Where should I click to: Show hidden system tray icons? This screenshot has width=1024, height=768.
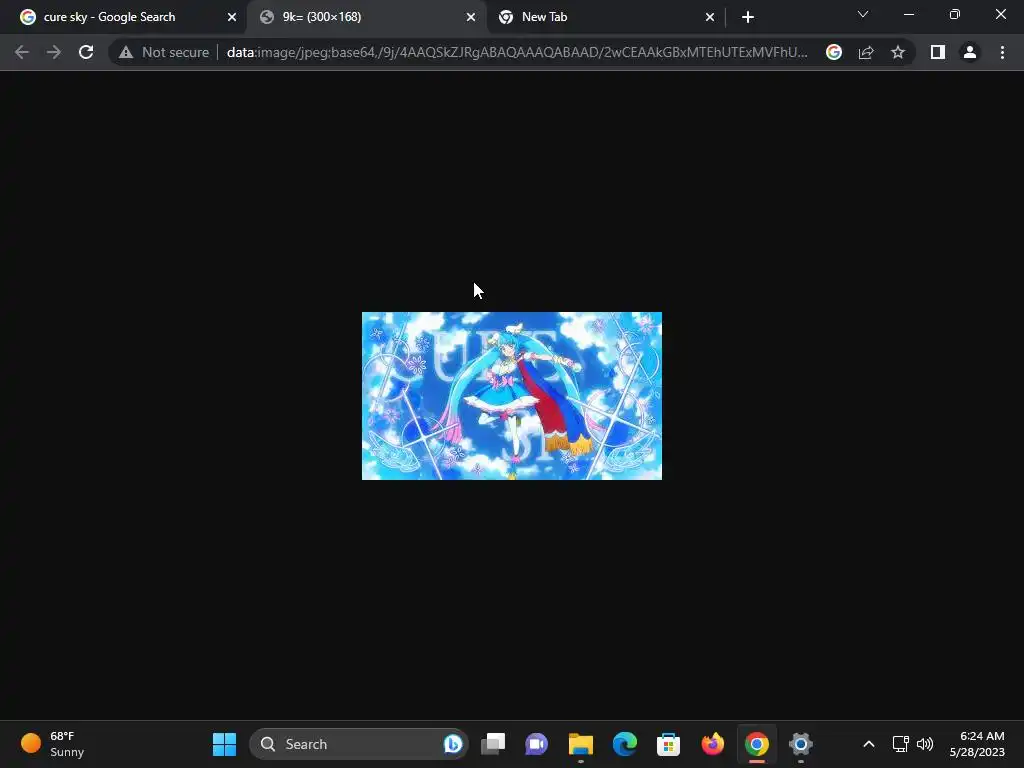(x=869, y=744)
